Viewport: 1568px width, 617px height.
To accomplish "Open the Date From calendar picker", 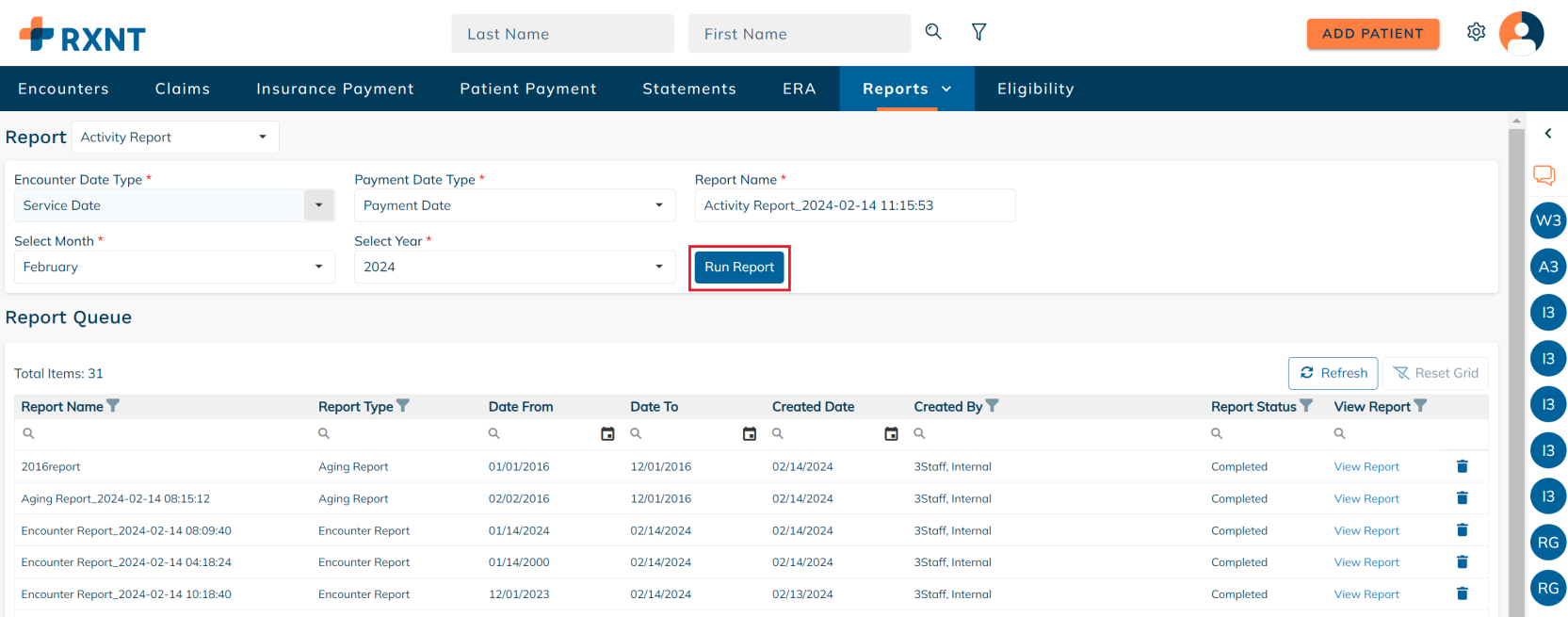I will click(x=607, y=434).
